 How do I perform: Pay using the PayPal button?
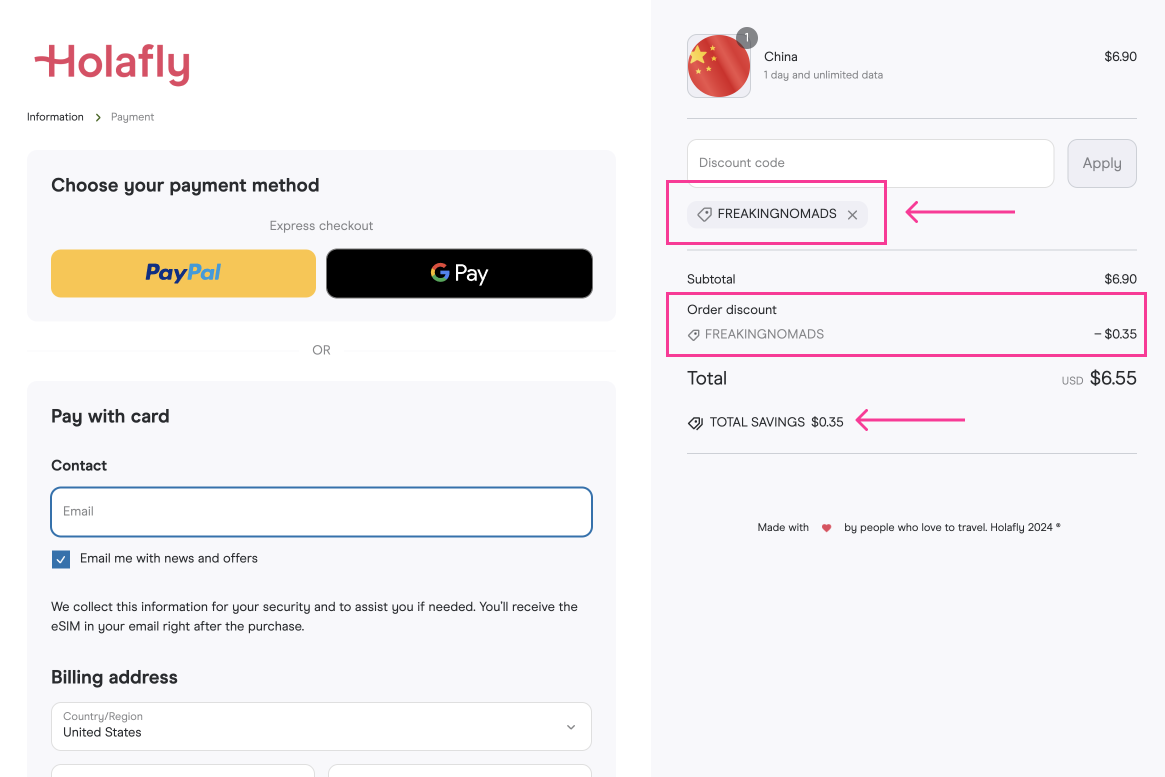[x=182, y=273]
